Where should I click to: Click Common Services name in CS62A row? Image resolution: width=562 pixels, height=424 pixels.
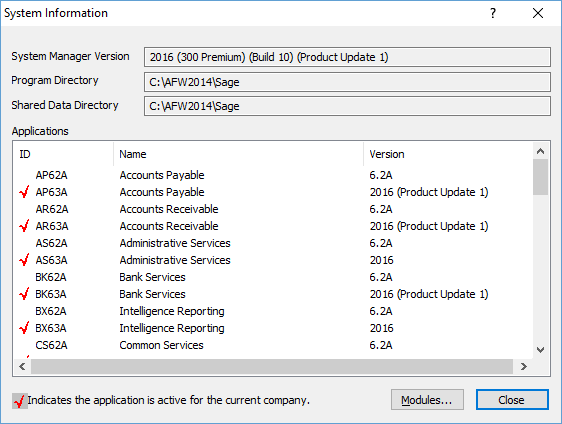point(161,345)
